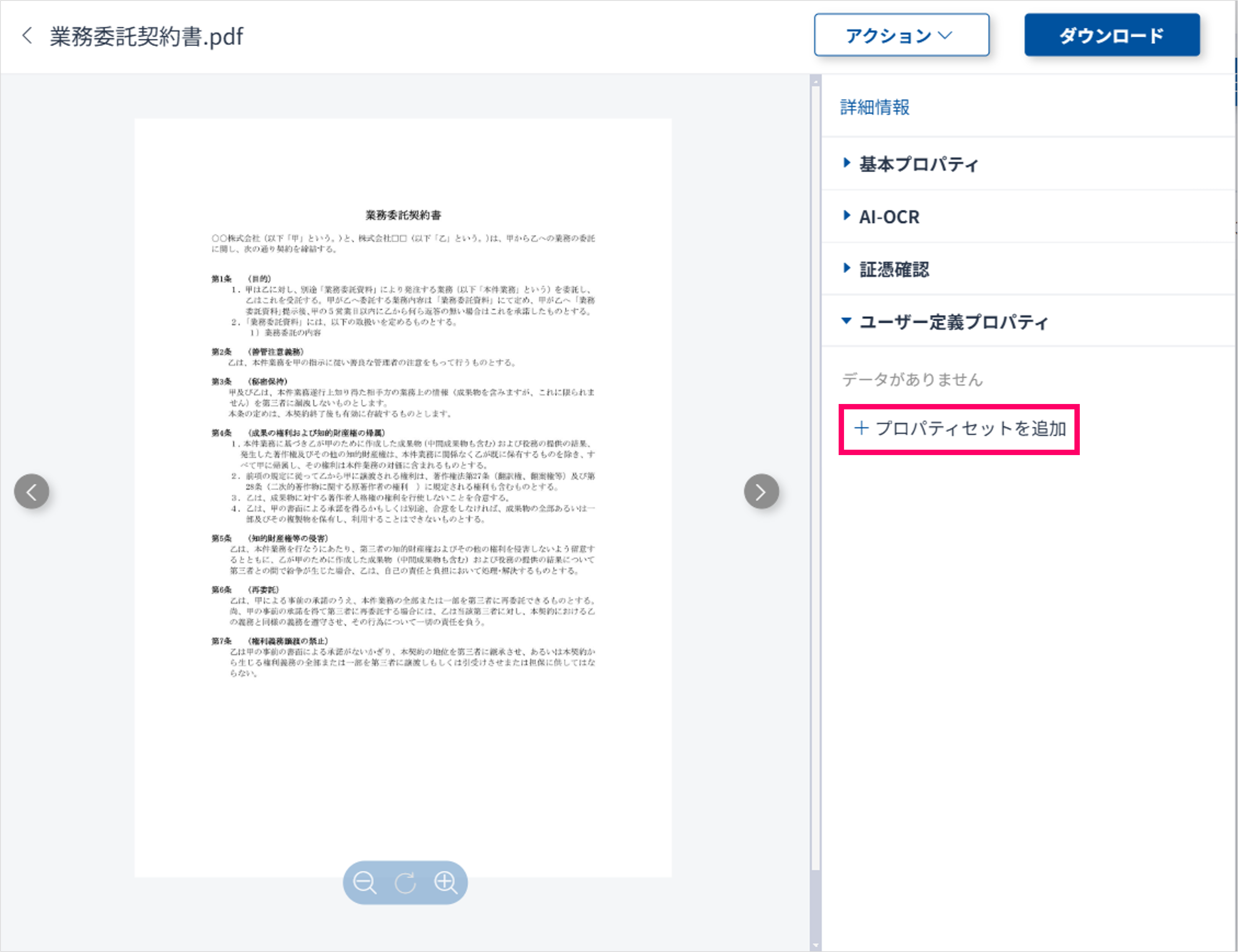Viewport: 1238px width, 952px height.
Task: Zoom in the document preview
Action: [x=446, y=882]
